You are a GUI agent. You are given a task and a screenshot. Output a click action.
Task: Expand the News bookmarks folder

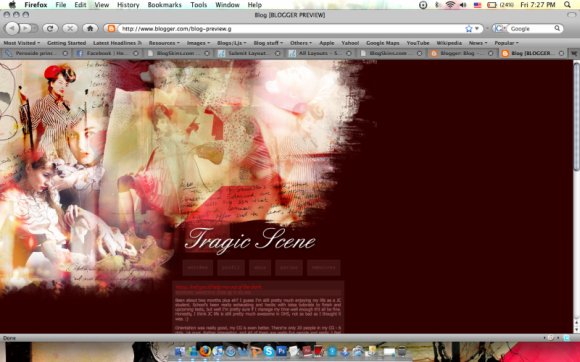point(478,43)
